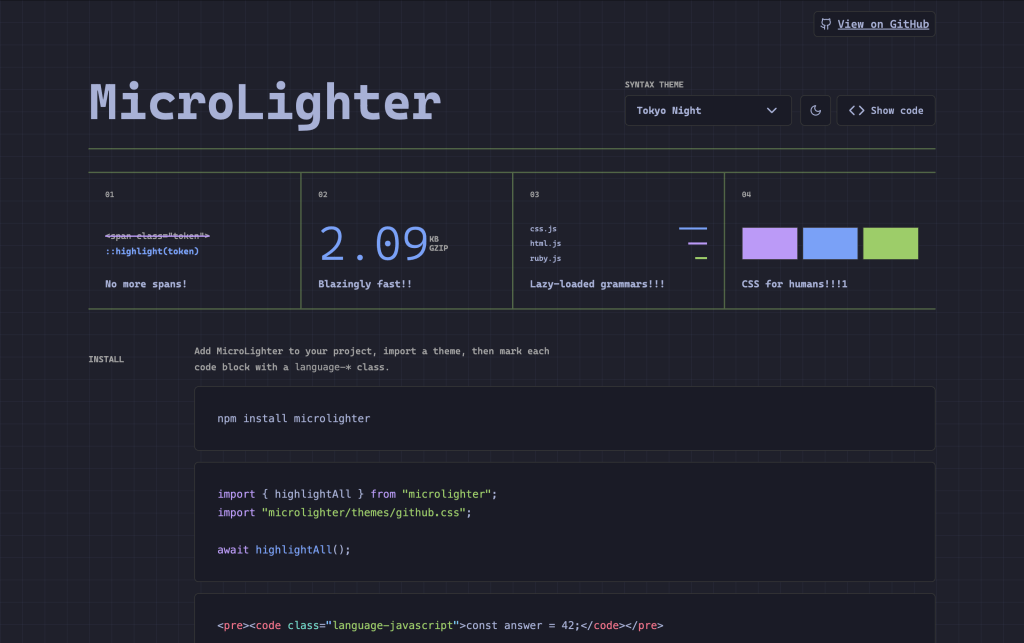Click the struck-through span class token text
The image size is (1024, 643).
point(157,236)
